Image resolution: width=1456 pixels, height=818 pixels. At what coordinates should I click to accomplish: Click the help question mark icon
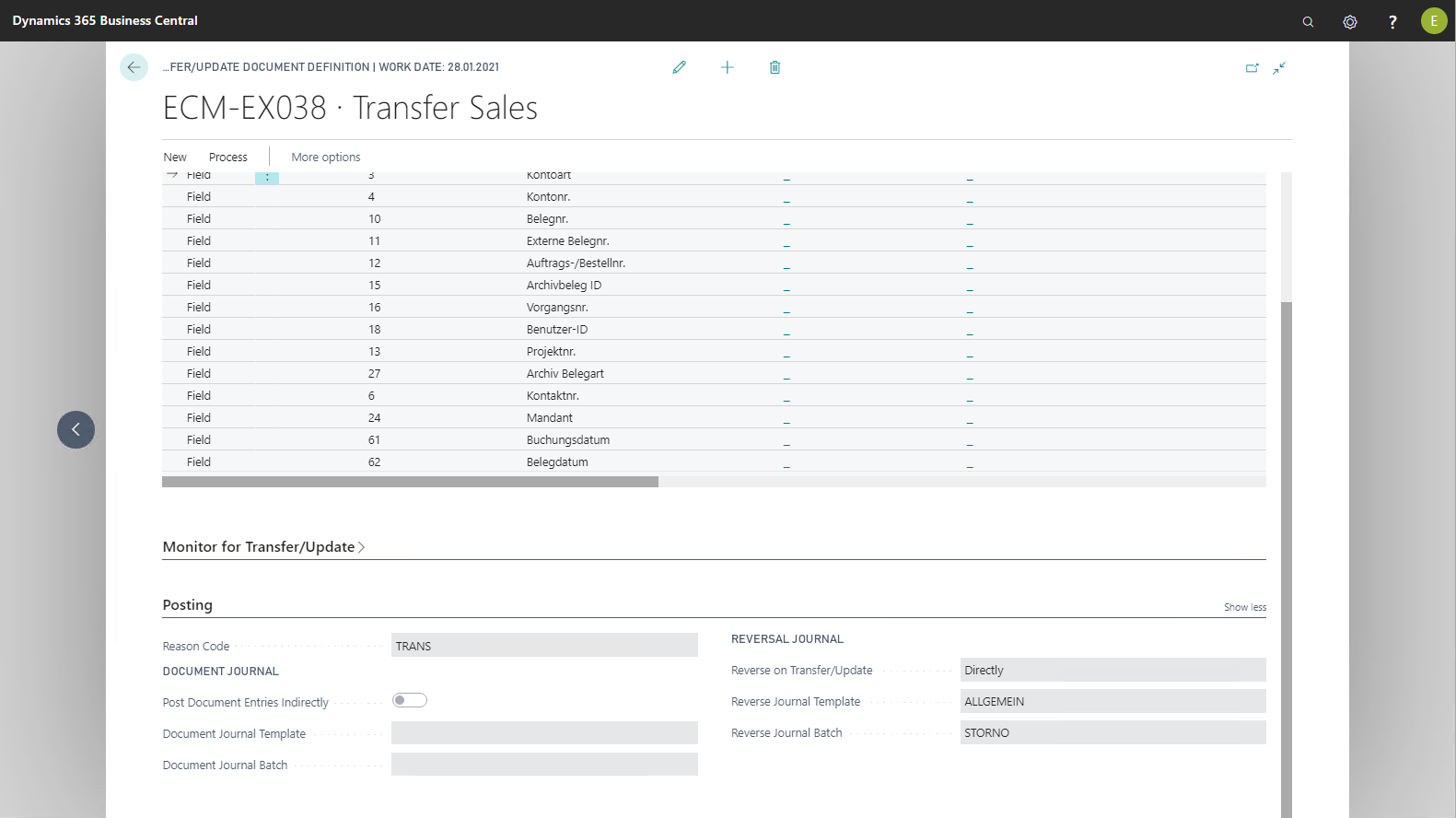(x=1392, y=21)
